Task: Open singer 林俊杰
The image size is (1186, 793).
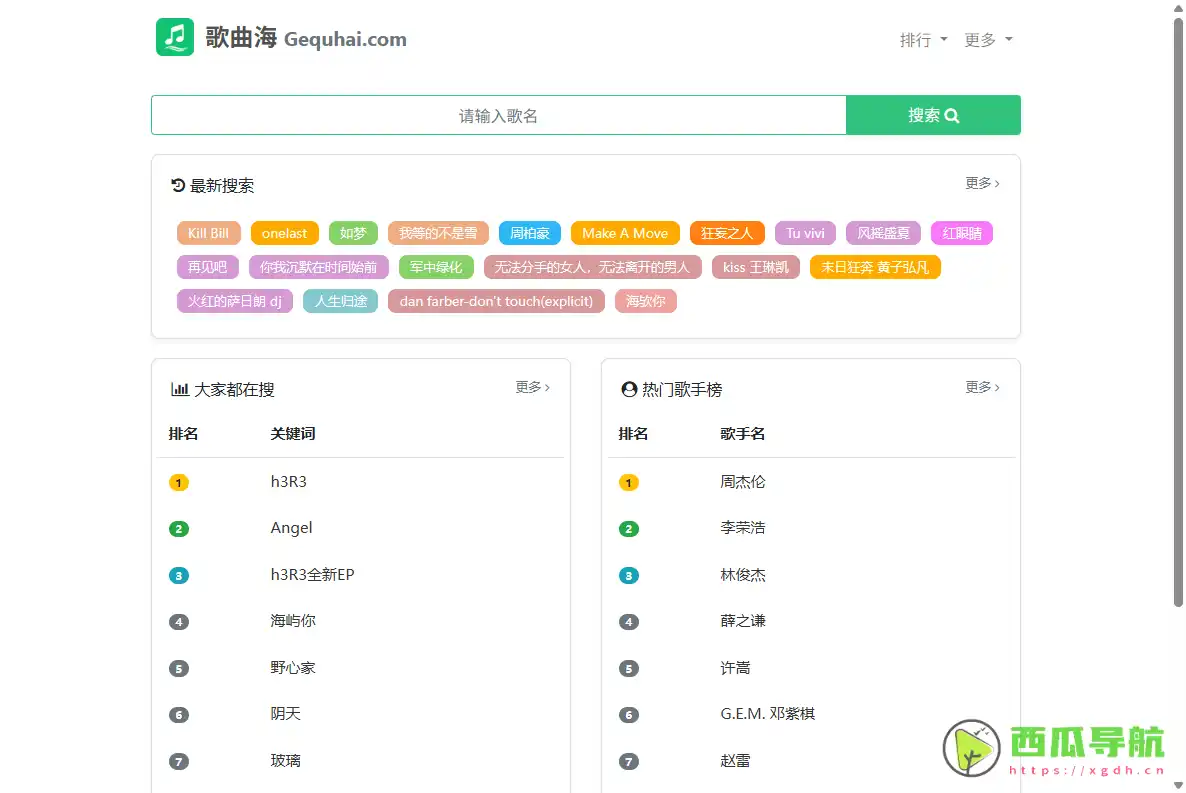Action: pos(743,575)
